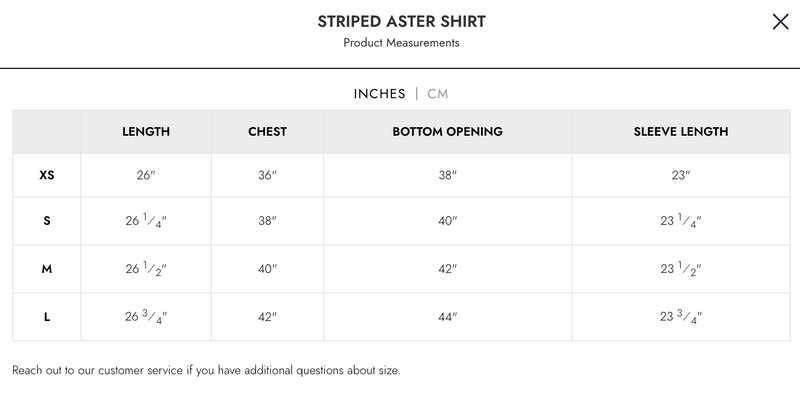The width and height of the screenshot is (800, 402).
Task: Click the Product Measurements subtitle
Action: (x=402, y=43)
